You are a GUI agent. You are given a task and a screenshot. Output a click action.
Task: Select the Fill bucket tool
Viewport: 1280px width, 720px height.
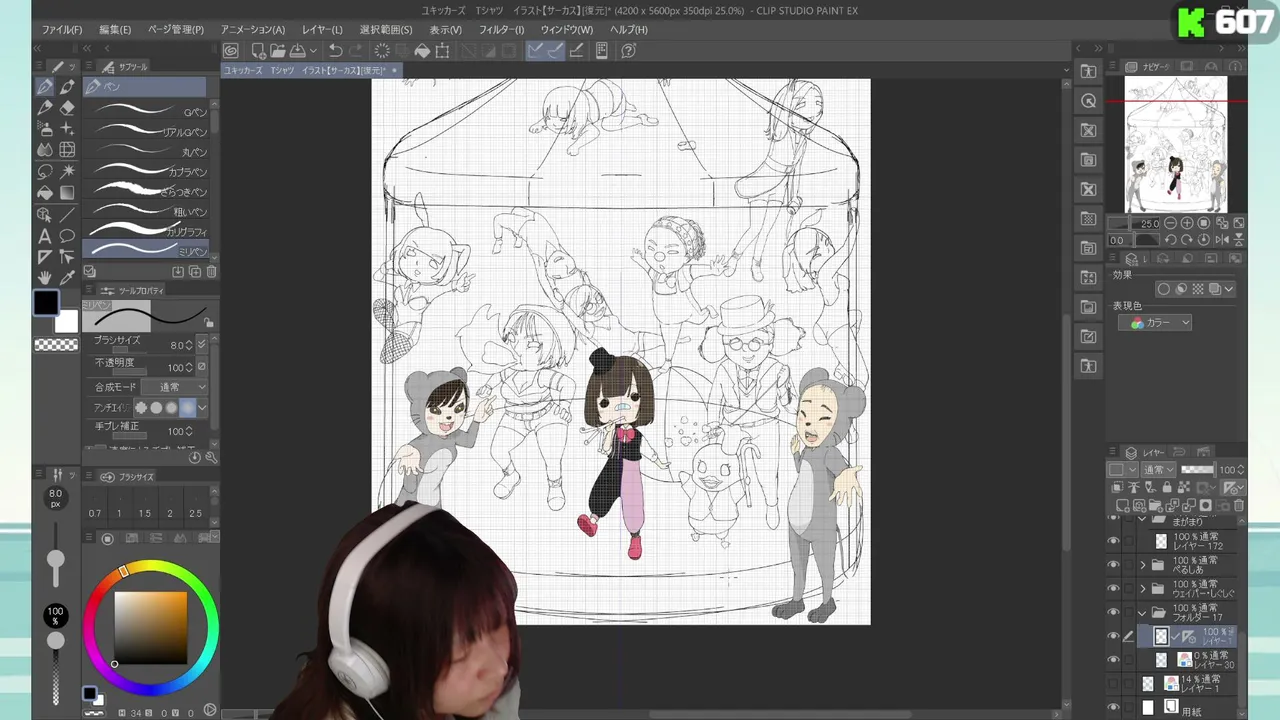point(45,193)
